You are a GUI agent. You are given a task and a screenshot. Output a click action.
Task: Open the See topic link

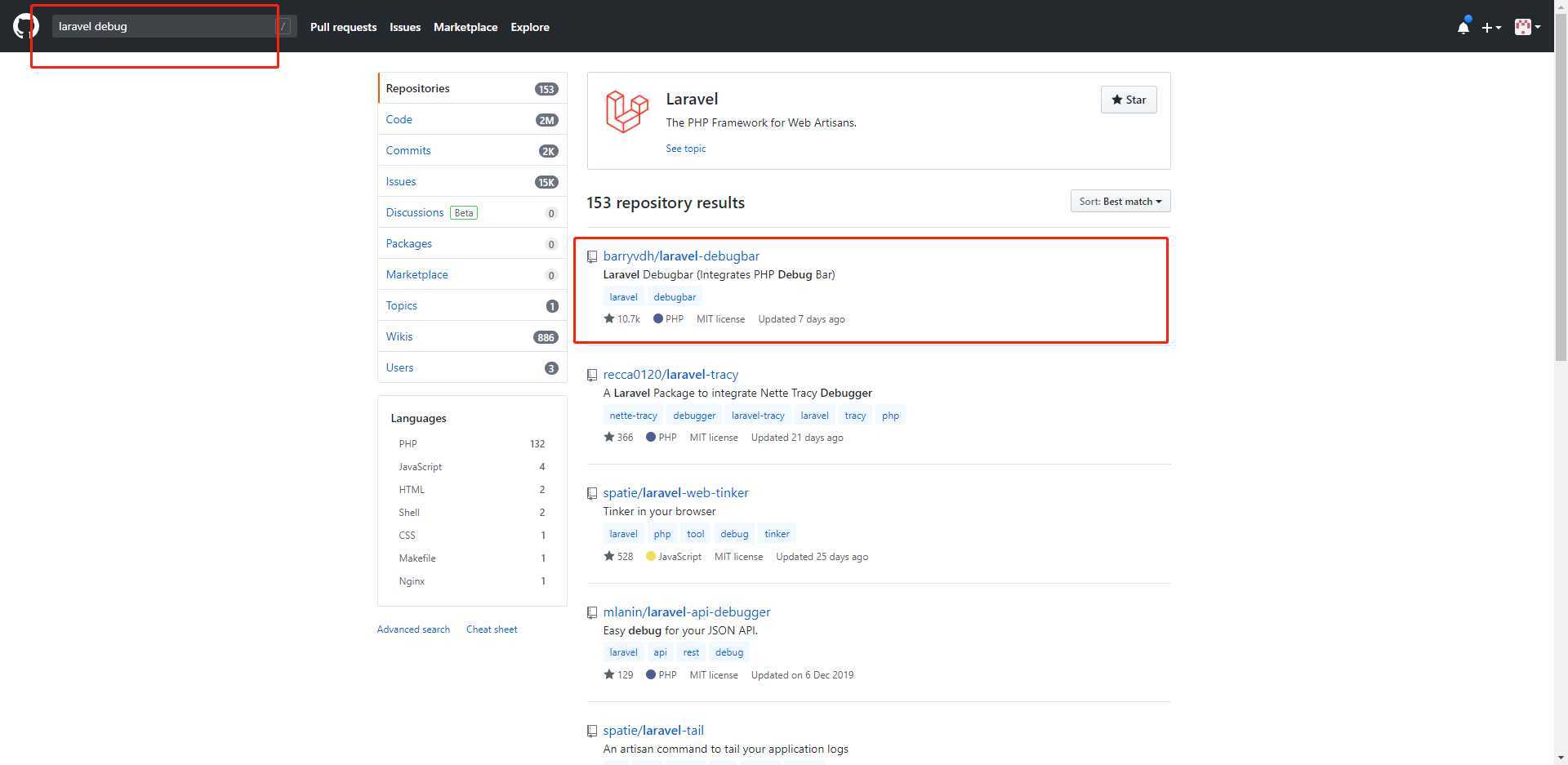685,149
